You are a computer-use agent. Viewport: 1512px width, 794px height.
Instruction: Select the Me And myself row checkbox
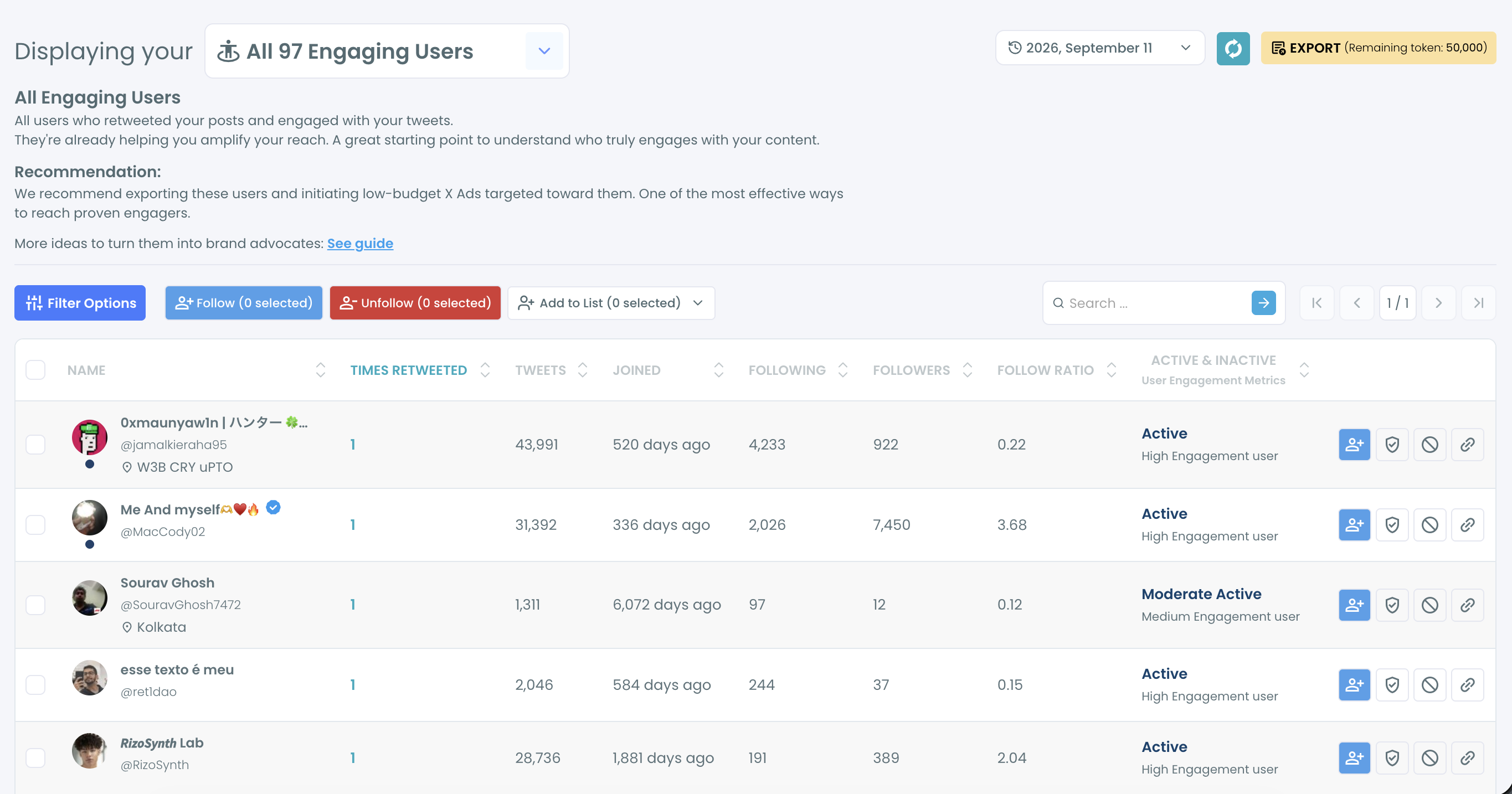(x=35, y=525)
